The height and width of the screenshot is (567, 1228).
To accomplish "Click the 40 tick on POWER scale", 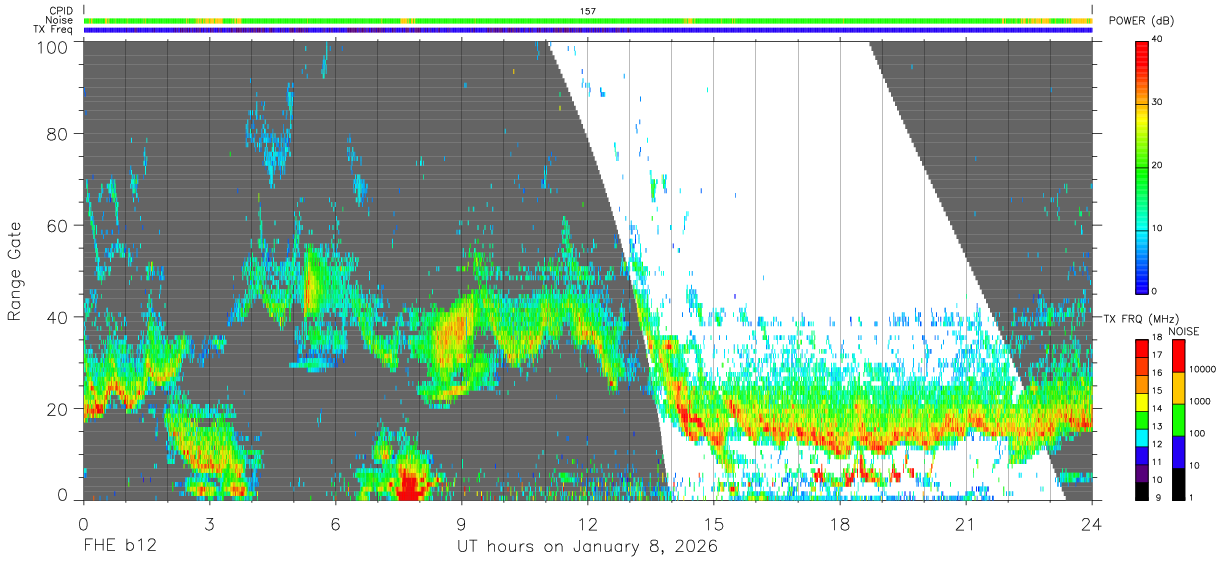I will point(1158,40).
